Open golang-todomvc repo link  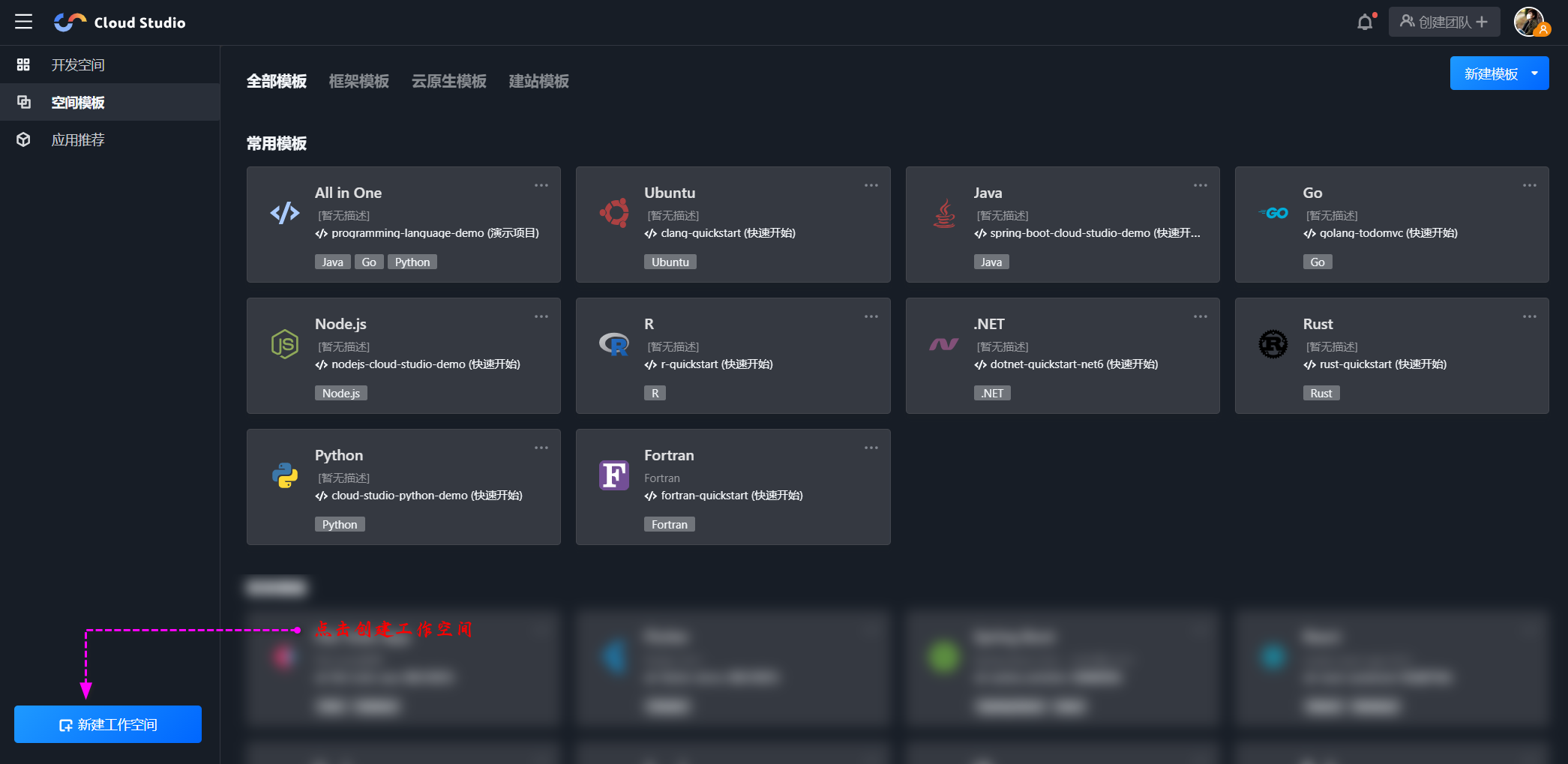click(1381, 233)
